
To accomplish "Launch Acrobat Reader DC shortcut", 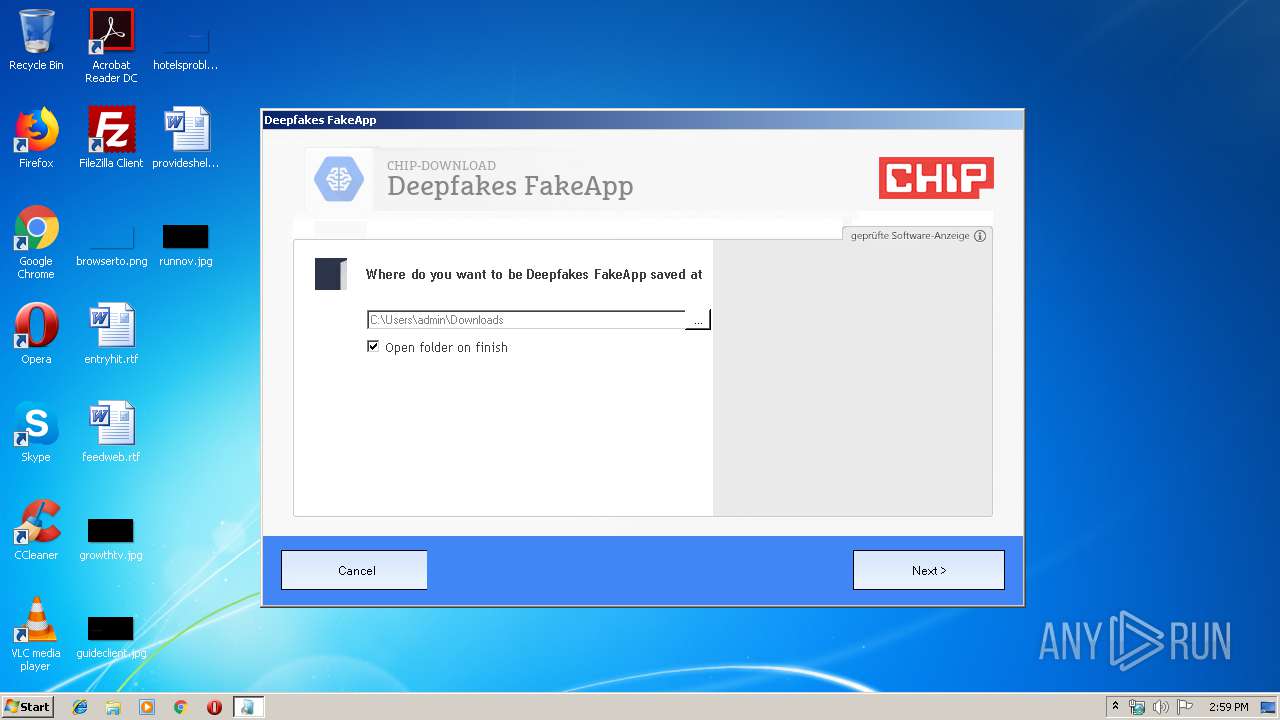I will click(111, 46).
